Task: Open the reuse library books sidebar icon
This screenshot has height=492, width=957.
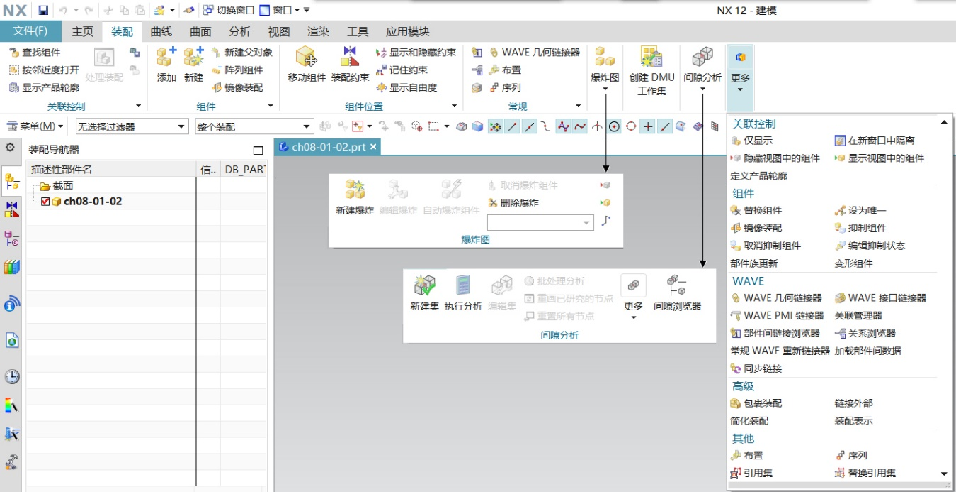Action: [x=12, y=267]
